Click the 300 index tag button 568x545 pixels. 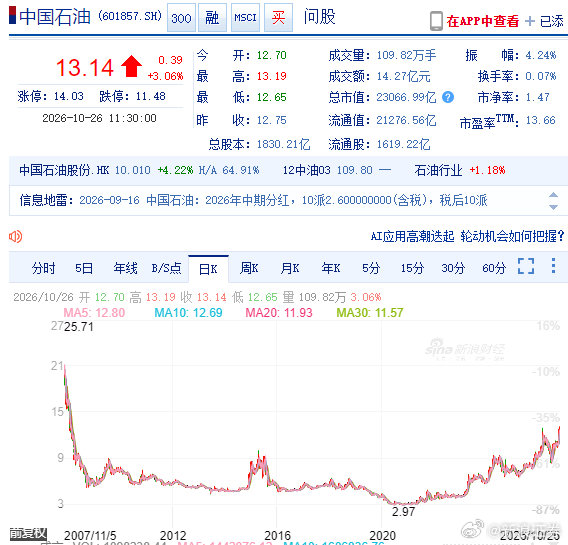[x=181, y=18]
